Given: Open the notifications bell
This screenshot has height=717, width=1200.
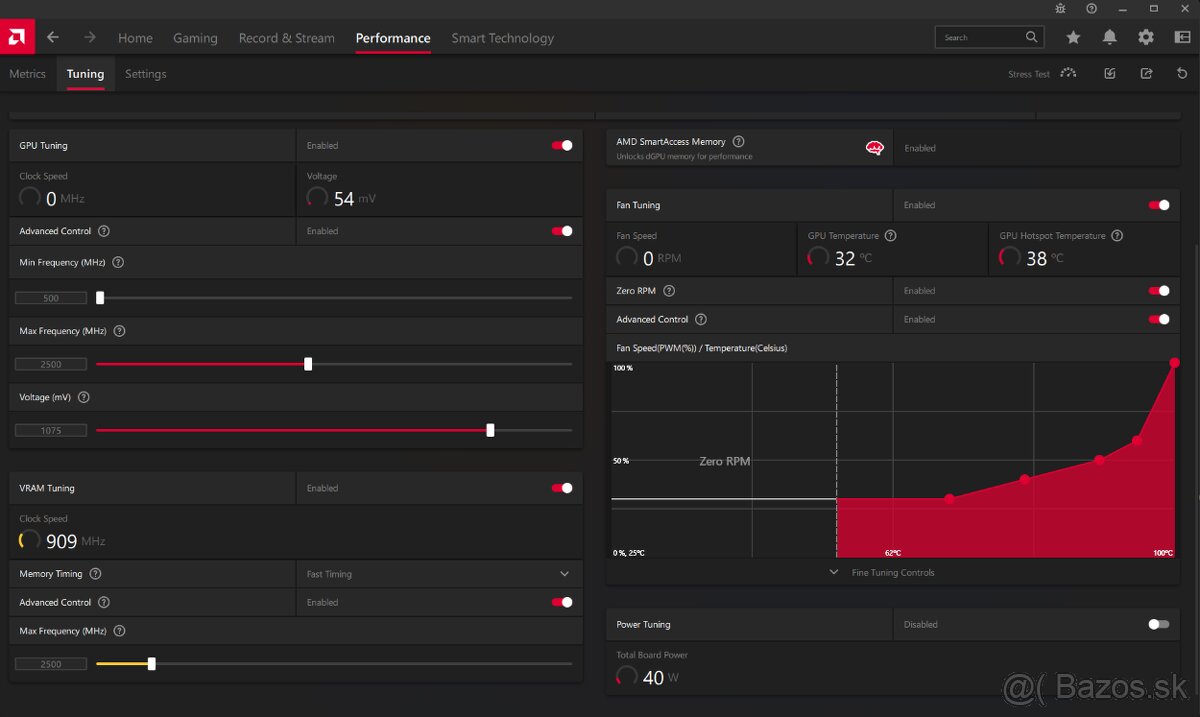Looking at the screenshot, I should (1110, 38).
